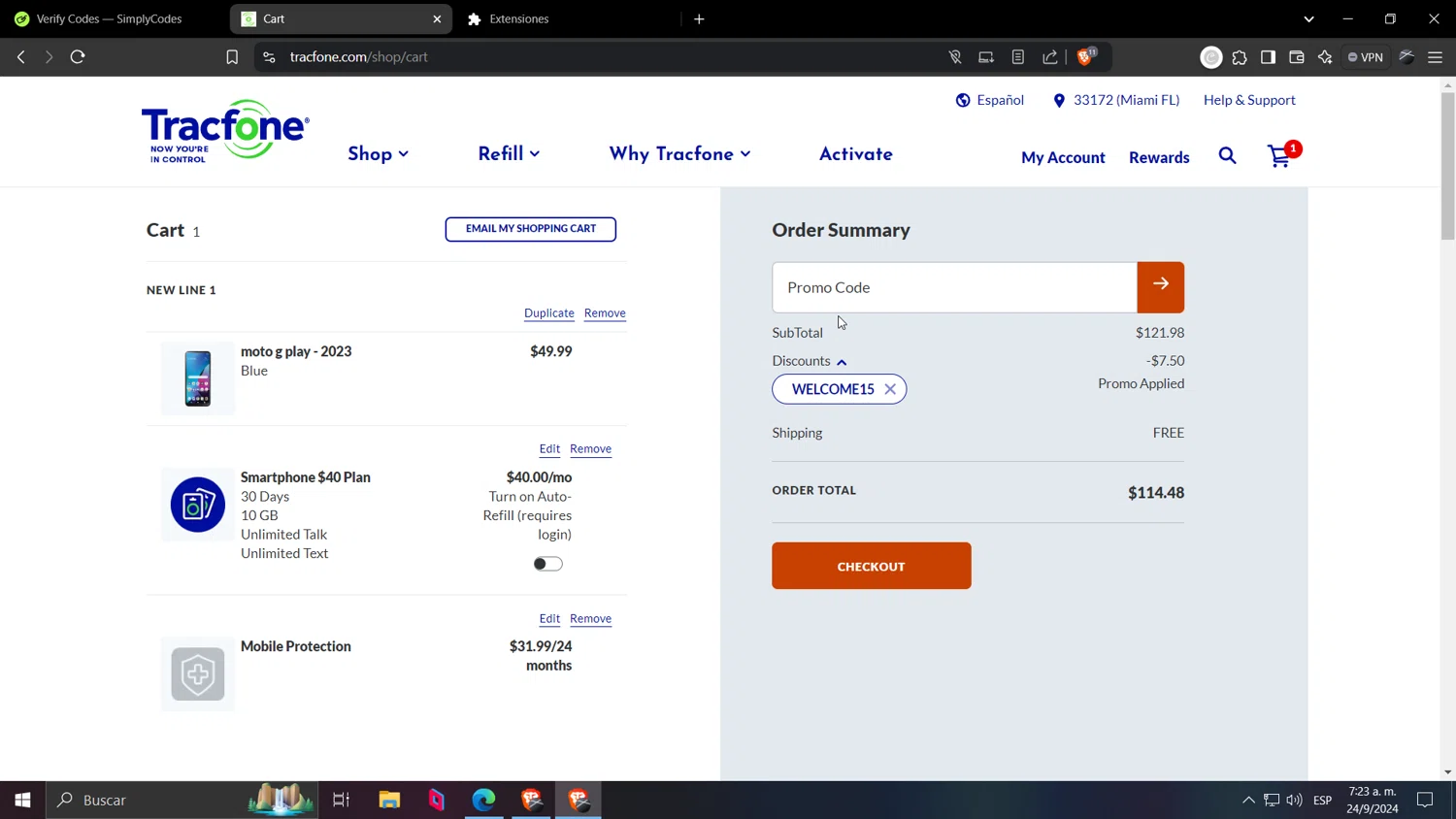Edit the Smartphone $40 Plan
The width and height of the screenshot is (1456, 819).
[x=549, y=449]
